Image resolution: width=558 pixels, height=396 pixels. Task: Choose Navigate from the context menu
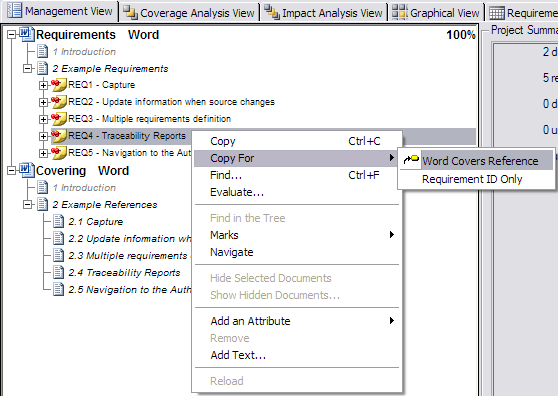click(x=297, y=252)
